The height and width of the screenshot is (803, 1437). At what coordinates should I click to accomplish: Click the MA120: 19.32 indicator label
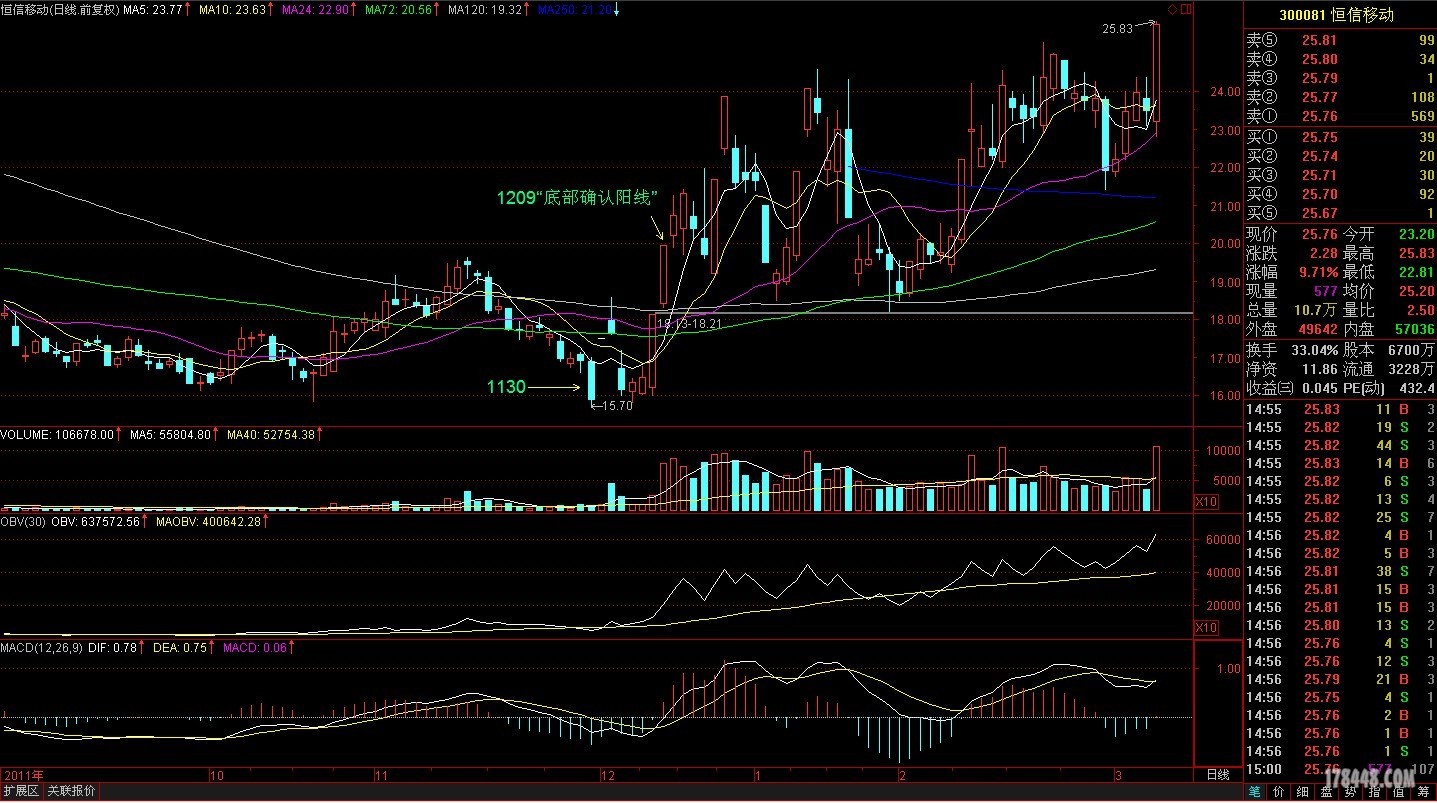click(x=485, y=9)
